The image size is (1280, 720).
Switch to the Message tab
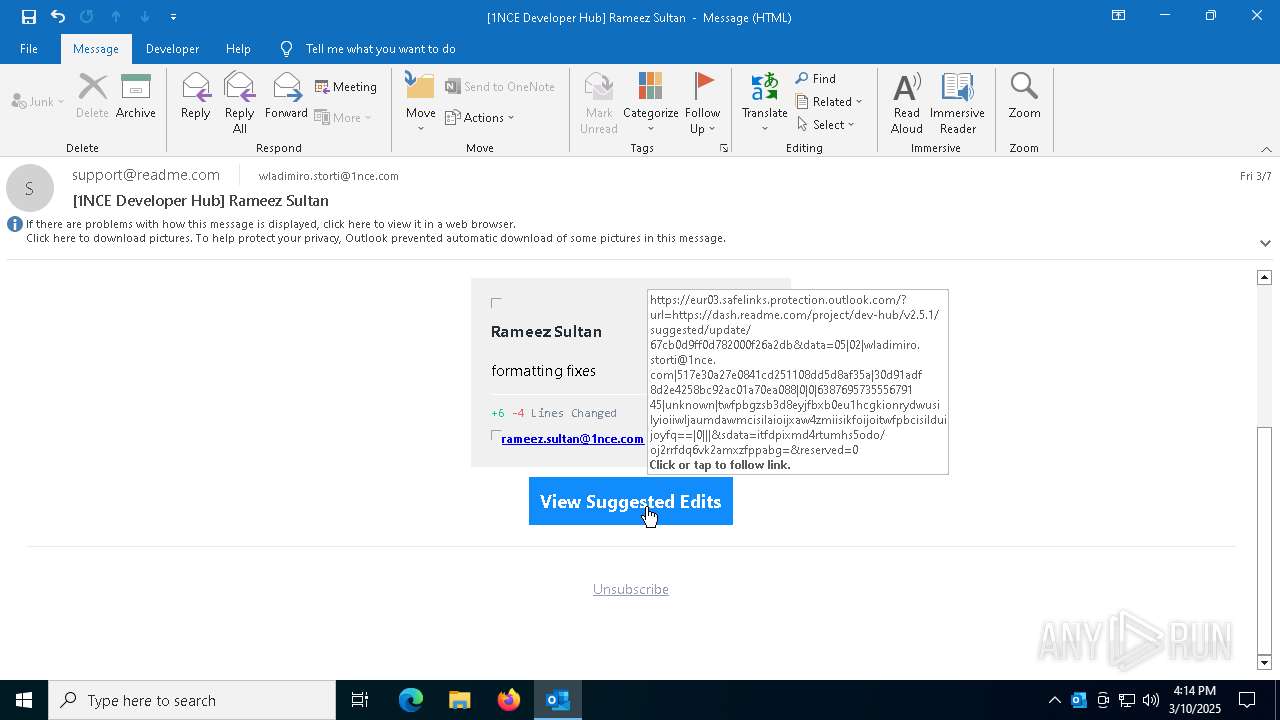pyautogui.click(x=96, y=48)
